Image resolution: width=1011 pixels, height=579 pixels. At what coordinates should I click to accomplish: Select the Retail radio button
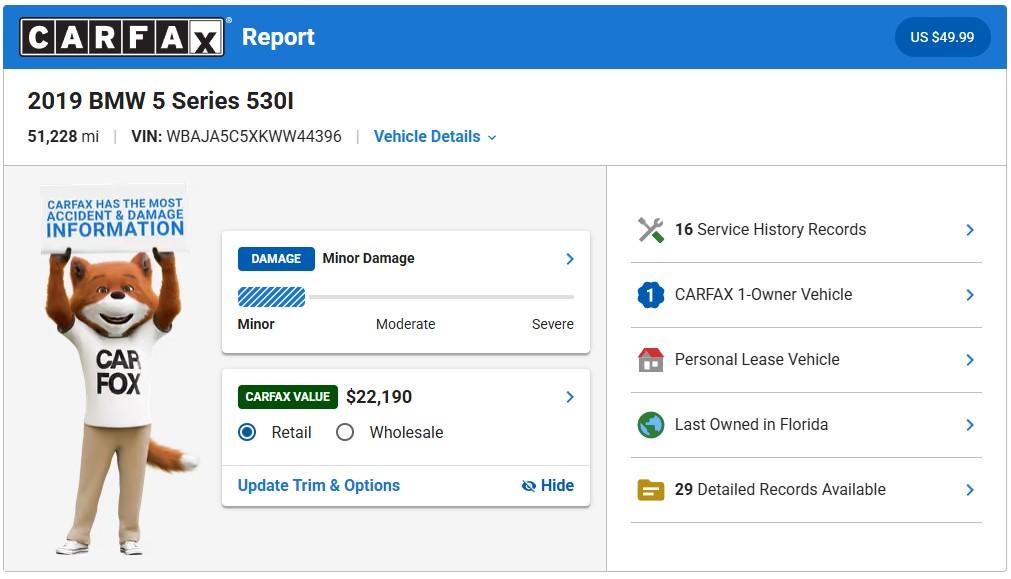coord(247,432)
